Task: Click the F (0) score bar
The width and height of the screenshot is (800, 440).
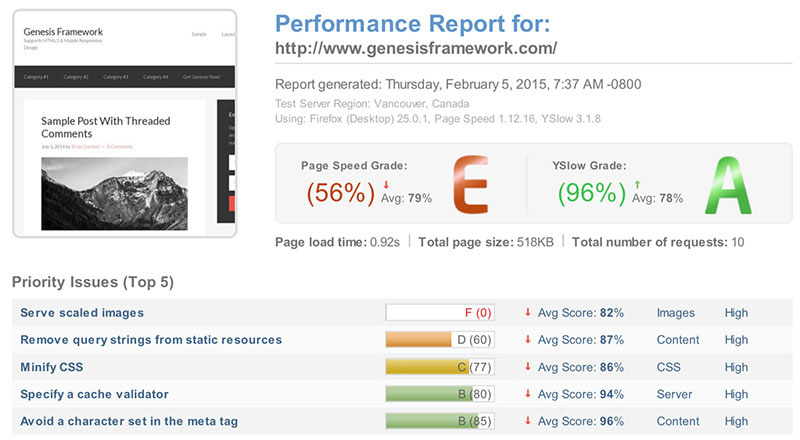Action: click(440, 312)
